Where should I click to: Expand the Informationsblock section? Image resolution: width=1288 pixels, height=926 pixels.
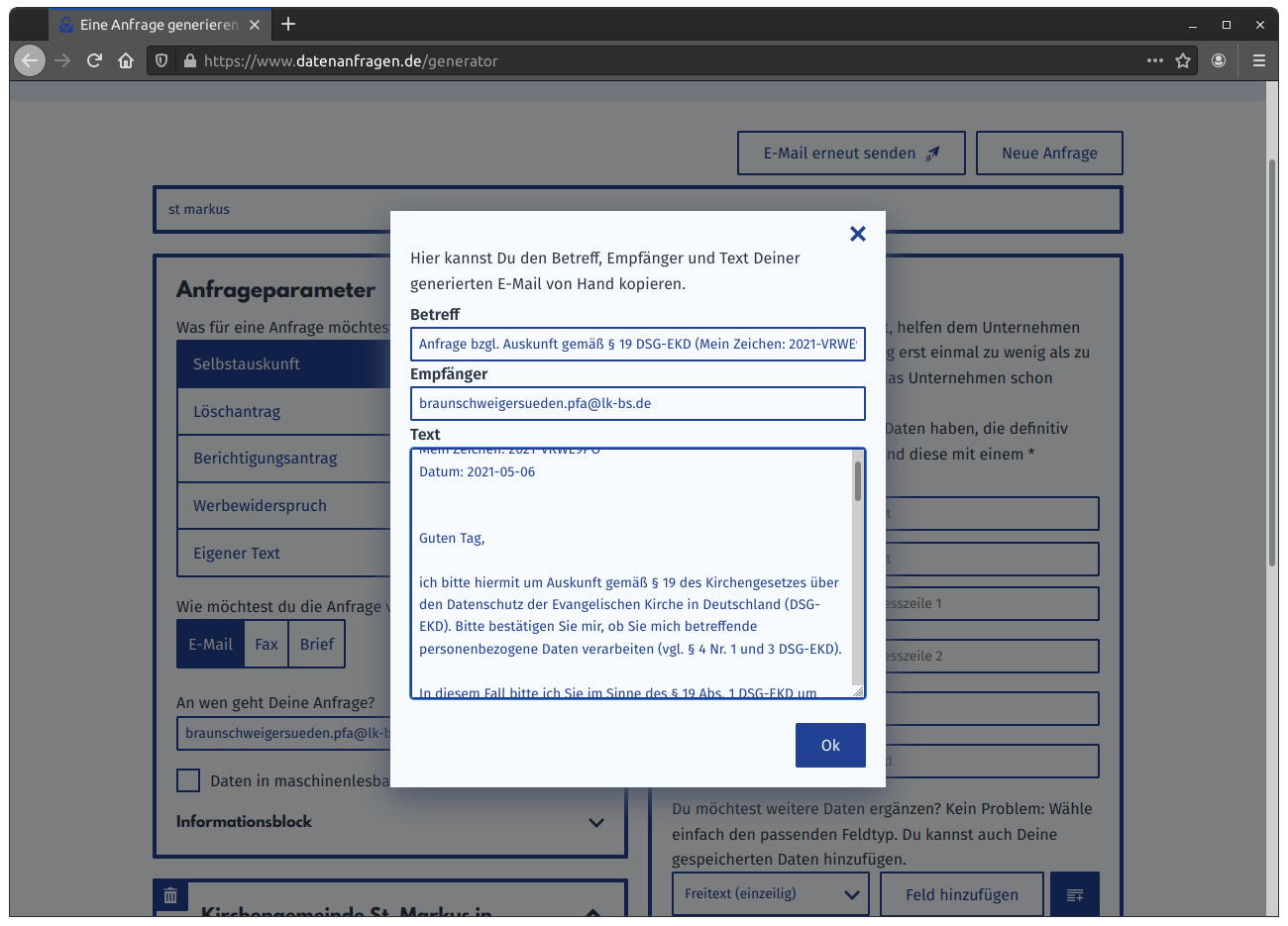pyautogui.click(x=596, y=822)
